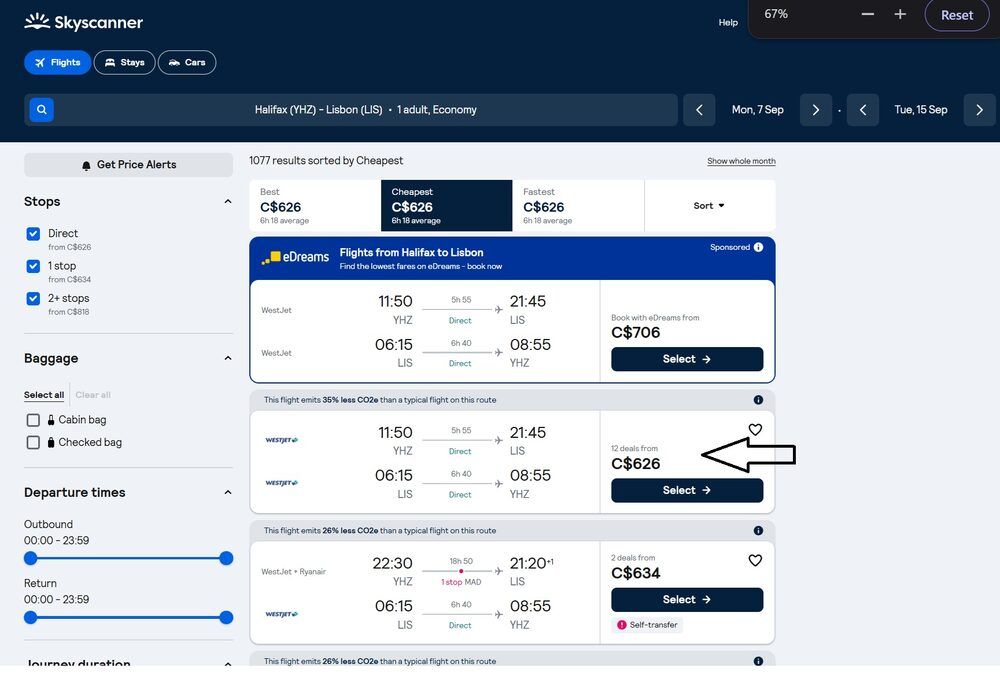Screen dimensions: 1000x675
Task: Click the WestJet logo on the 11:50 outbound flight
Action: coord(281,440)
